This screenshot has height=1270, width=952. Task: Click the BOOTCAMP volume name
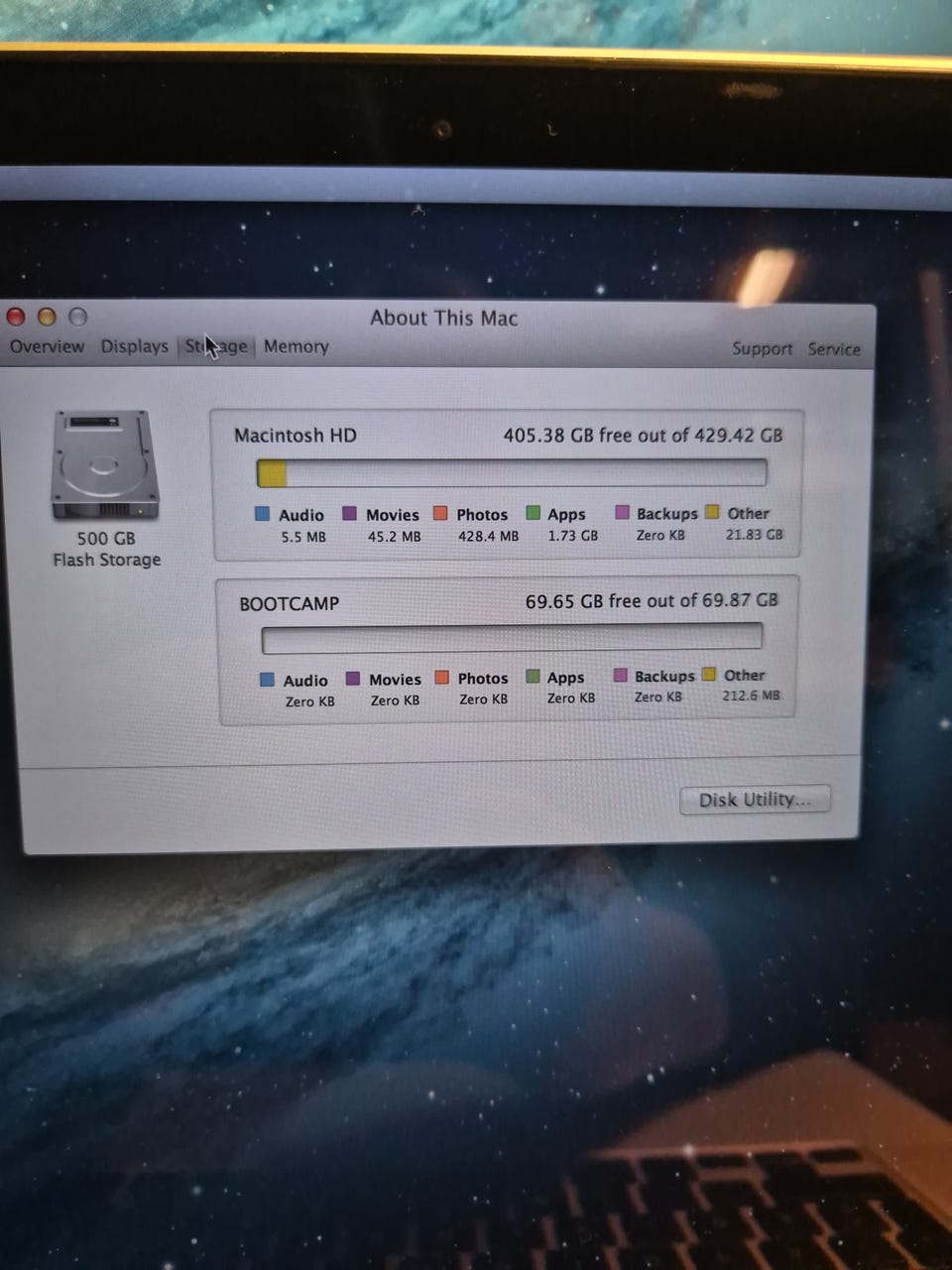click(x=289, y=603)
